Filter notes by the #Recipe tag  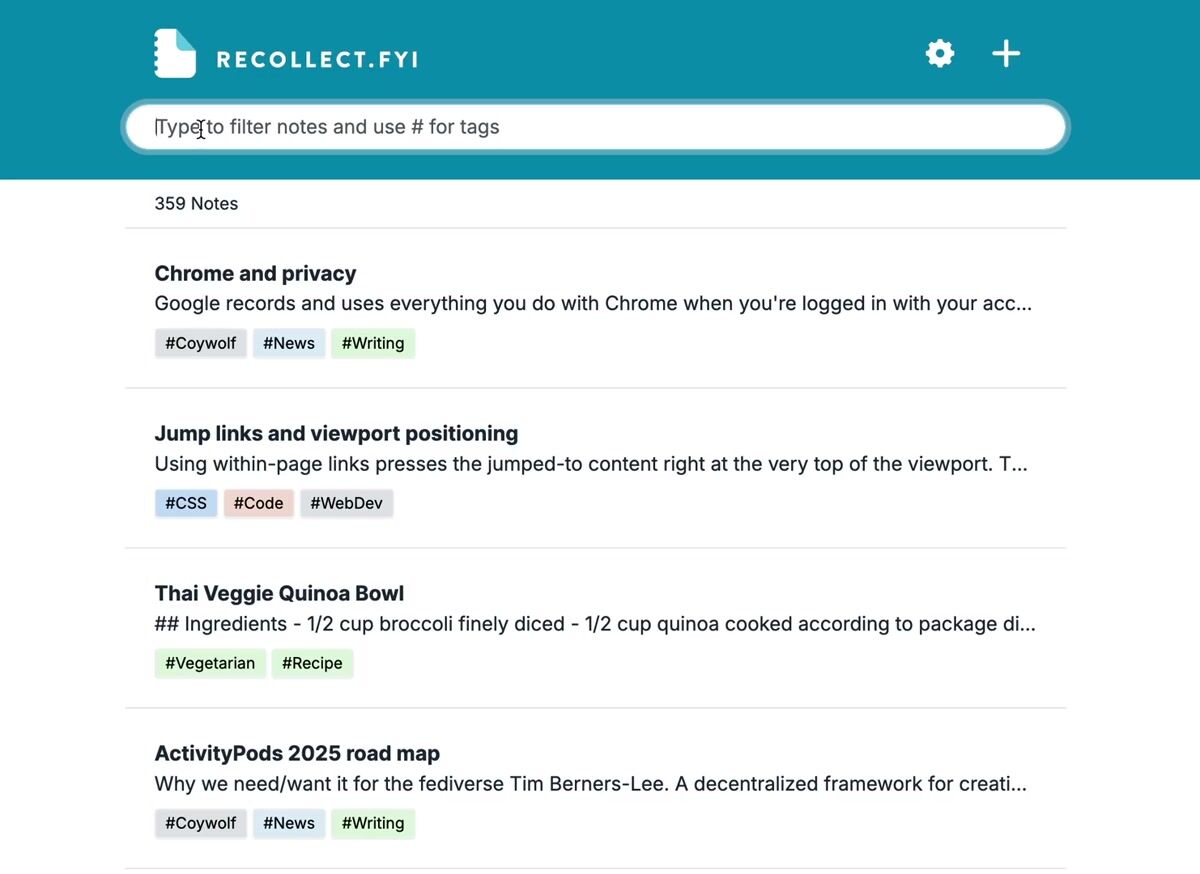[312, 663]
